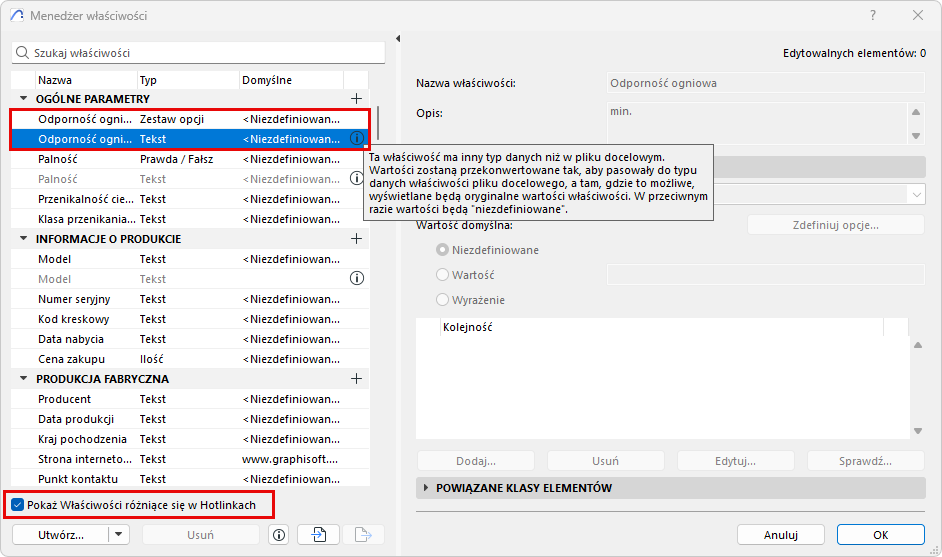
Task: Open the data type dropdown on right panel
Action: 917,195
